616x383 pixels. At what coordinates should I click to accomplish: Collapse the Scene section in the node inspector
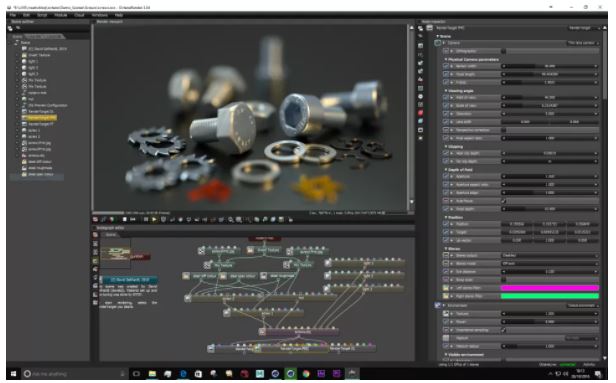(x=437, y=36)
